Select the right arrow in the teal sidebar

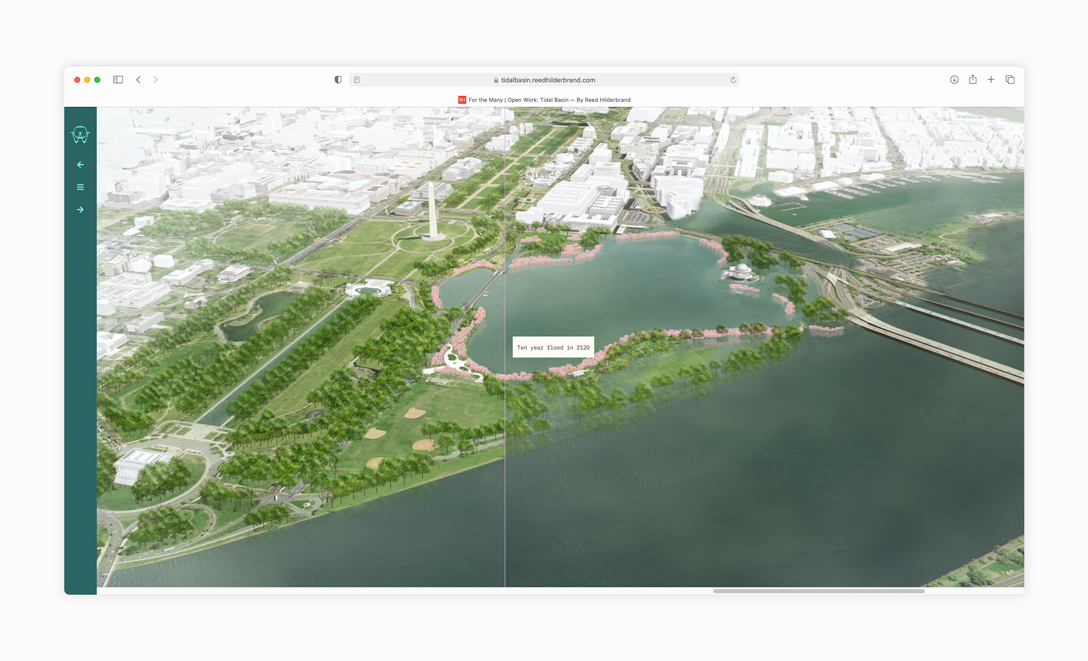[x=79, y=209]
